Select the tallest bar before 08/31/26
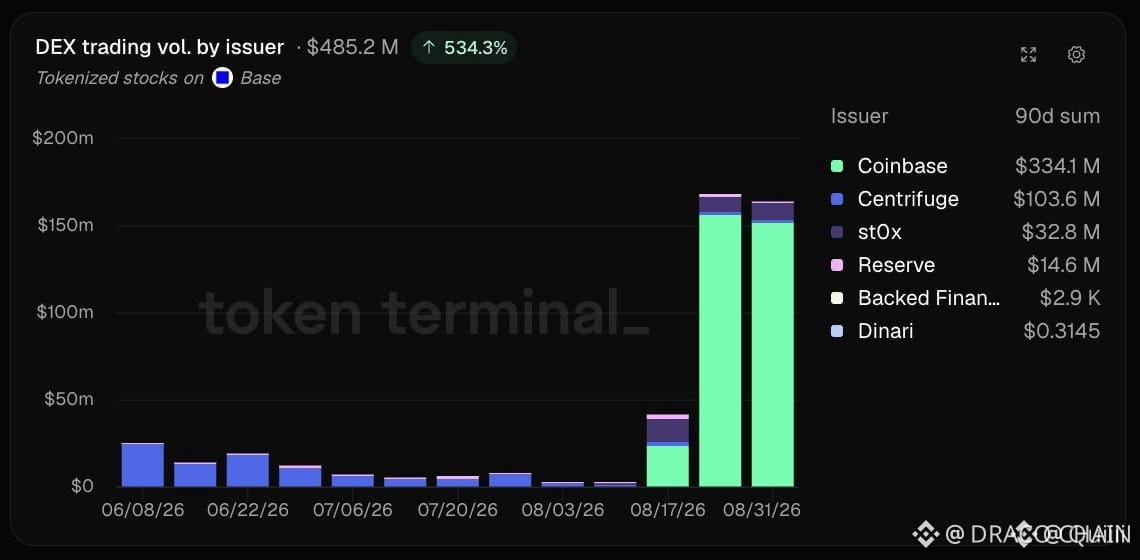Viewport: 1140px width, 560px height. coord(720,340)
